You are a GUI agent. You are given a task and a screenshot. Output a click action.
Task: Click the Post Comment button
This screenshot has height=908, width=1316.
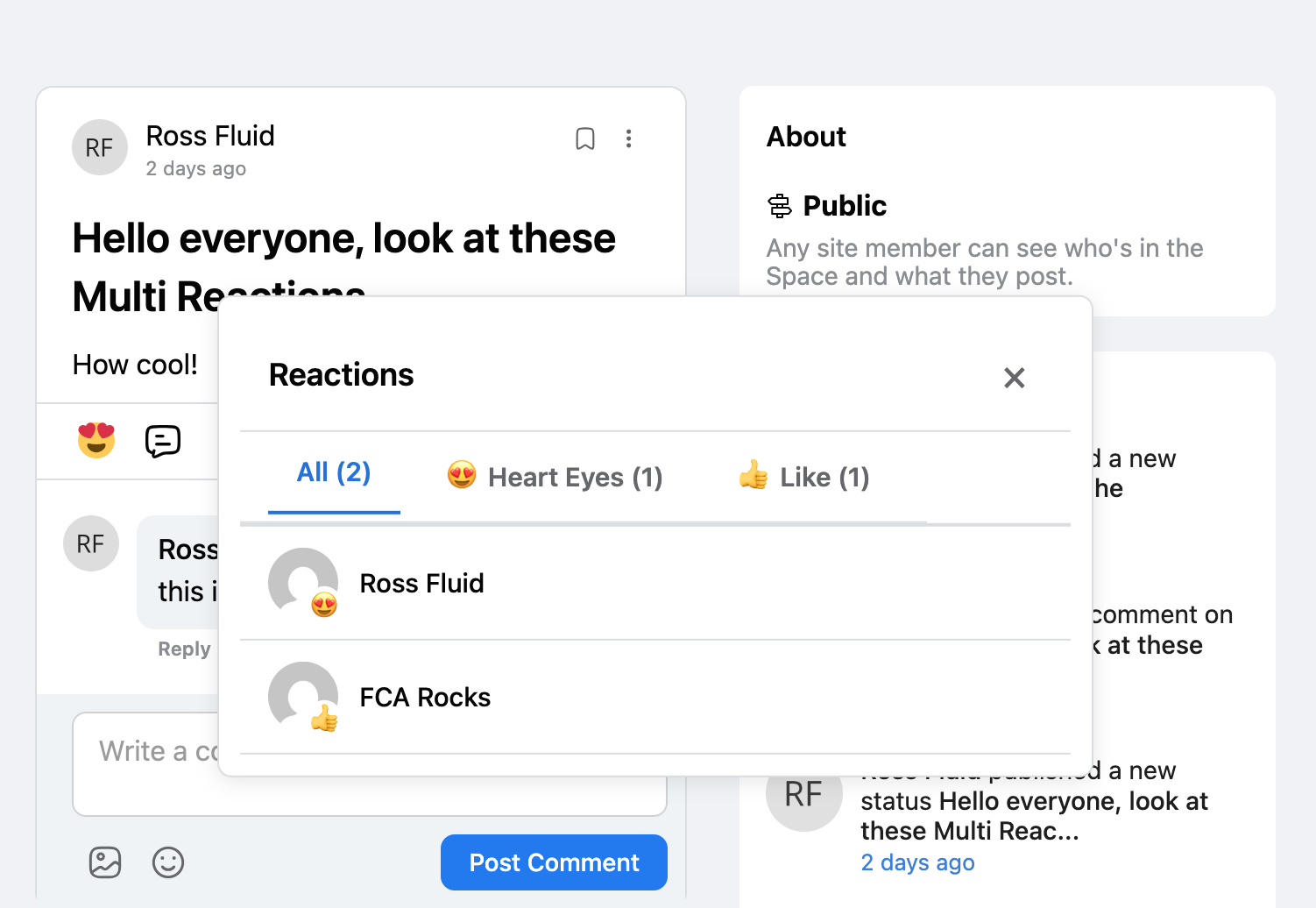[x=554, y=862]
